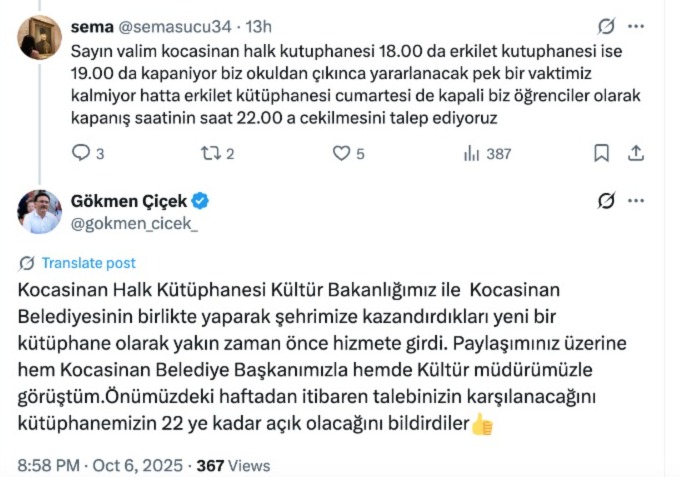Image resolution: width=680 pixels, height=477 pixels.
Task: Reply to sema's tweet
Action: [82, 153]
